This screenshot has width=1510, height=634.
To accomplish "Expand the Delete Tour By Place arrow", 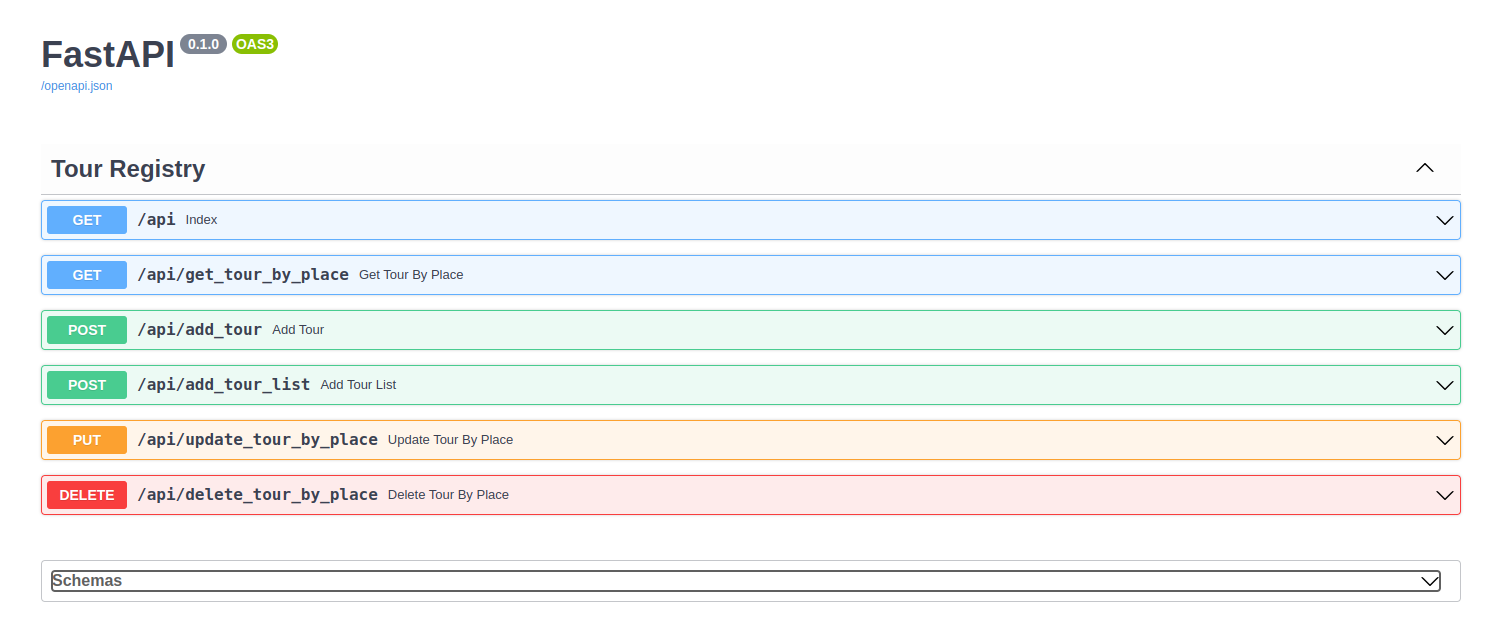I will click(x=1444, y=495).
